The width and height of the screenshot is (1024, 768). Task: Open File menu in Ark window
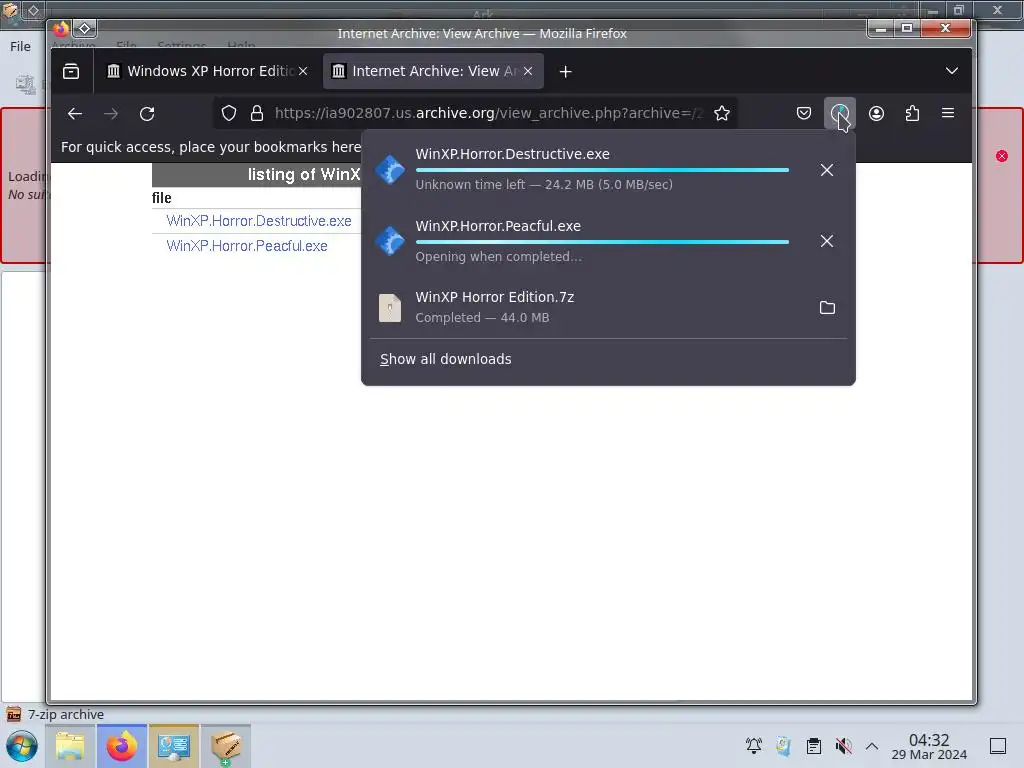tap(20, 46)
